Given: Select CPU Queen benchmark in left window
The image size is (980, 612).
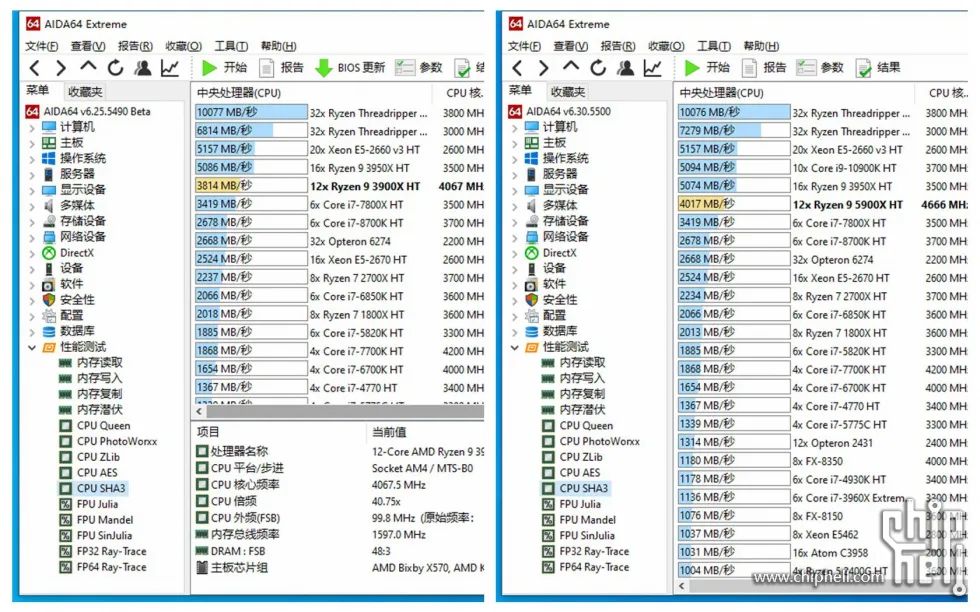Looking at the screenshot, I should tap(103, 426).
